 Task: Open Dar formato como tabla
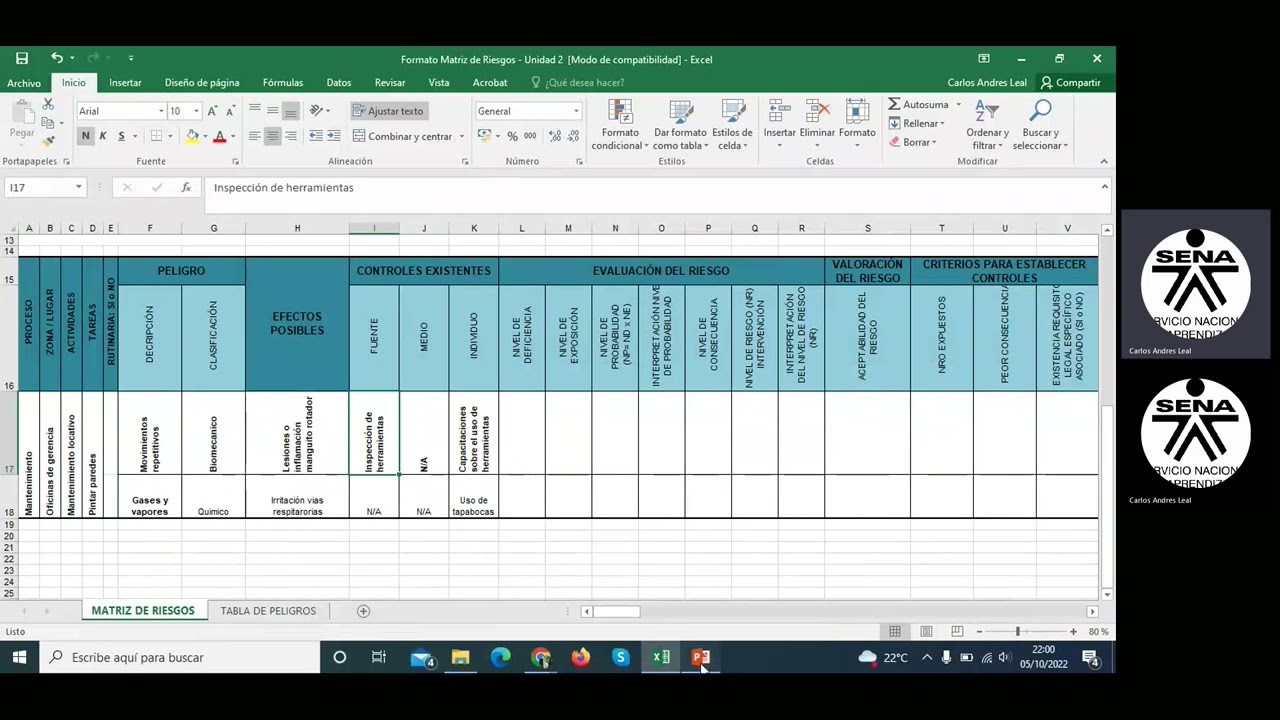click(680, 126)
